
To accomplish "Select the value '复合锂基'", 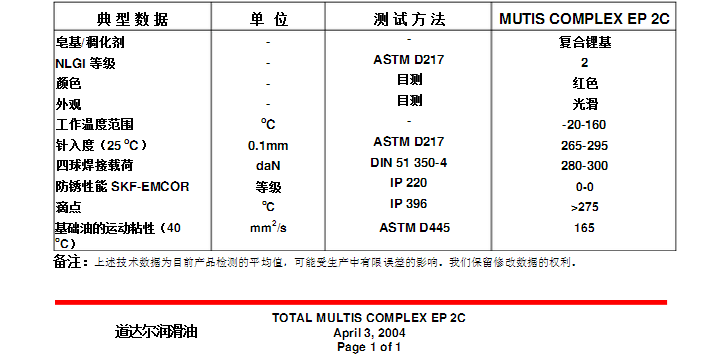I will coord(584,42).
